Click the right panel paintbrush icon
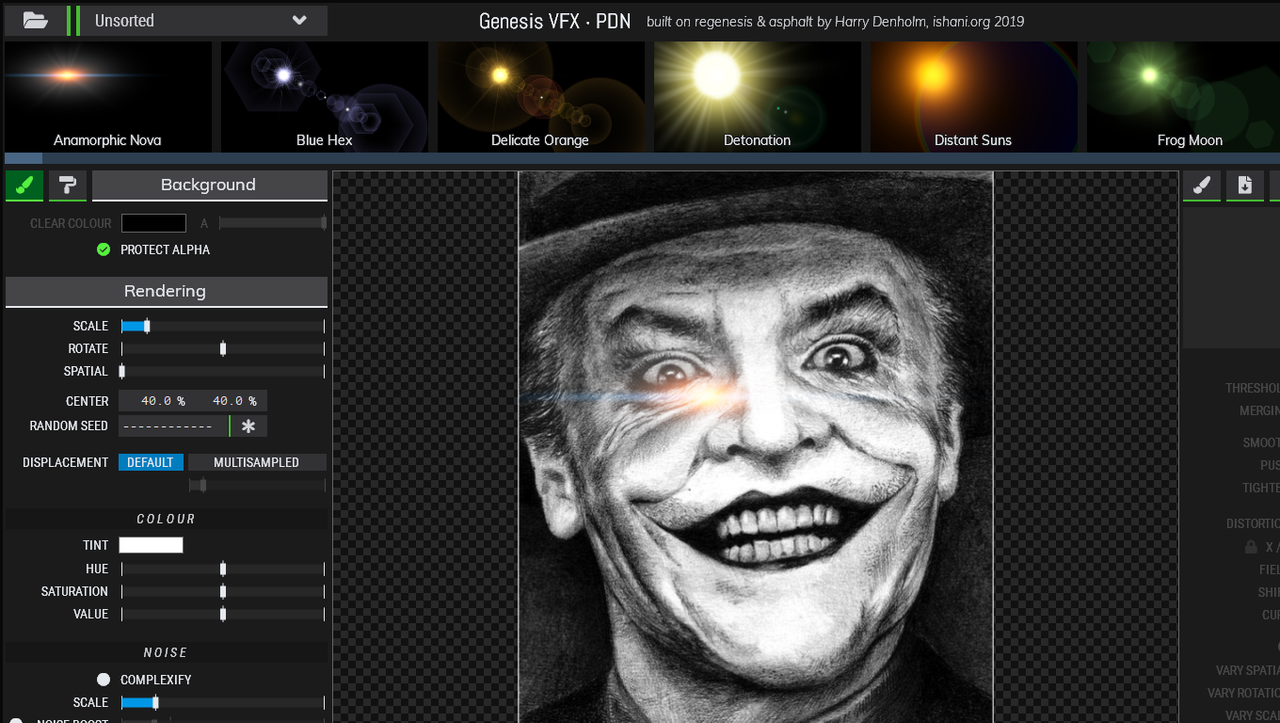Screen dimensions: 1280x723 (x=1202, y=185)
